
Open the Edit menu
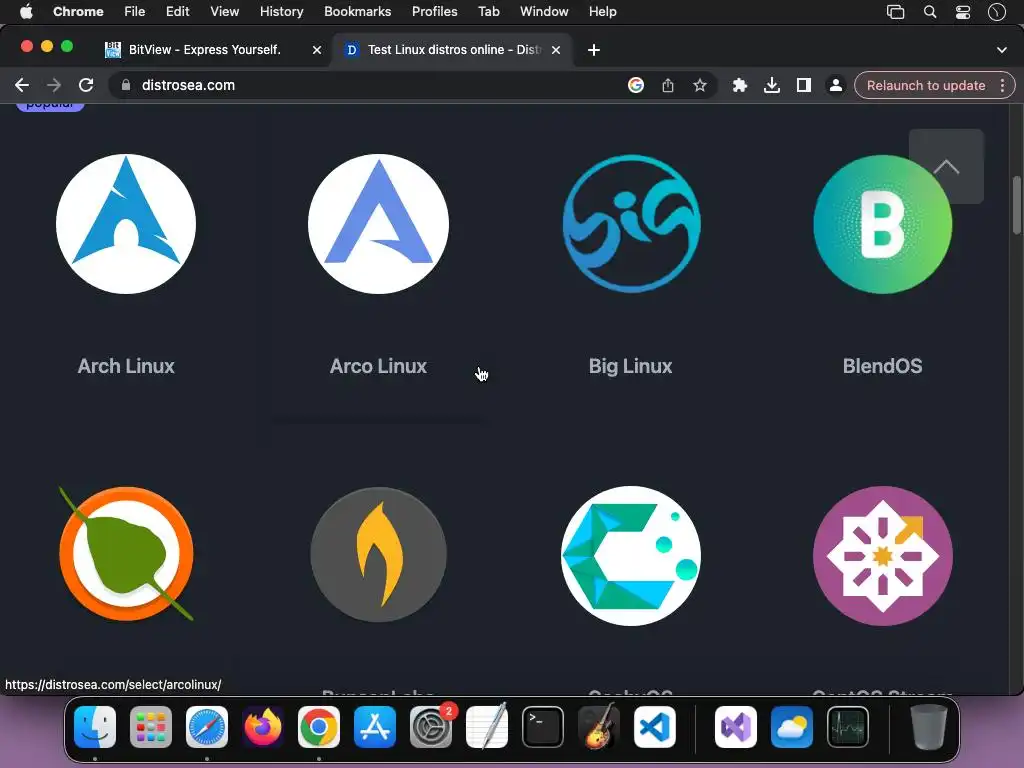(x=177, y=12)
